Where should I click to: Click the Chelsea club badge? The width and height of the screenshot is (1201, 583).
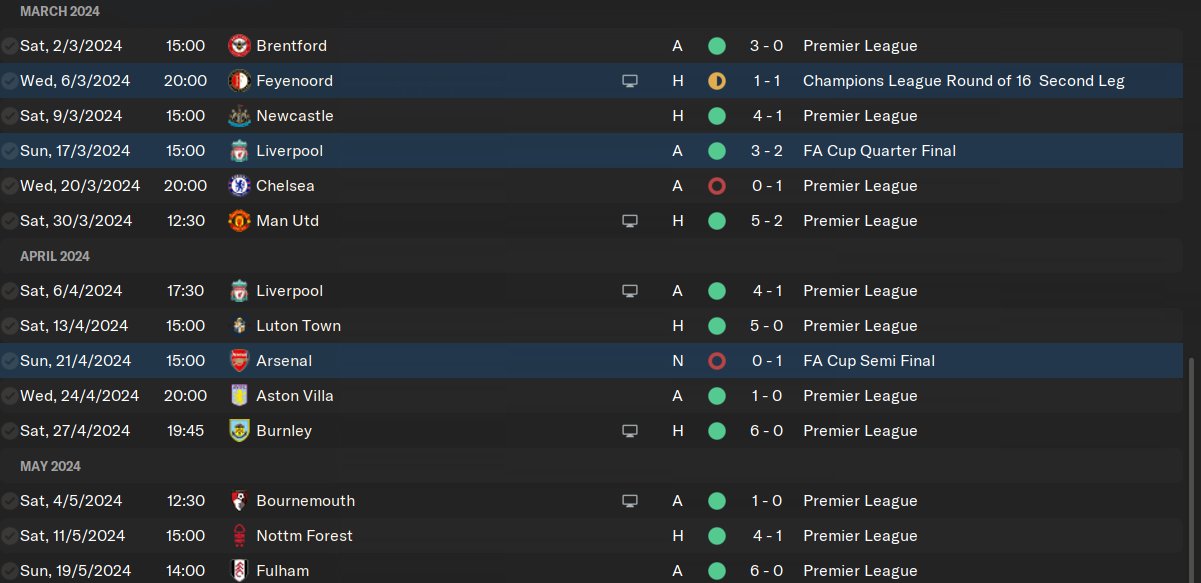(x=239, y=186)
